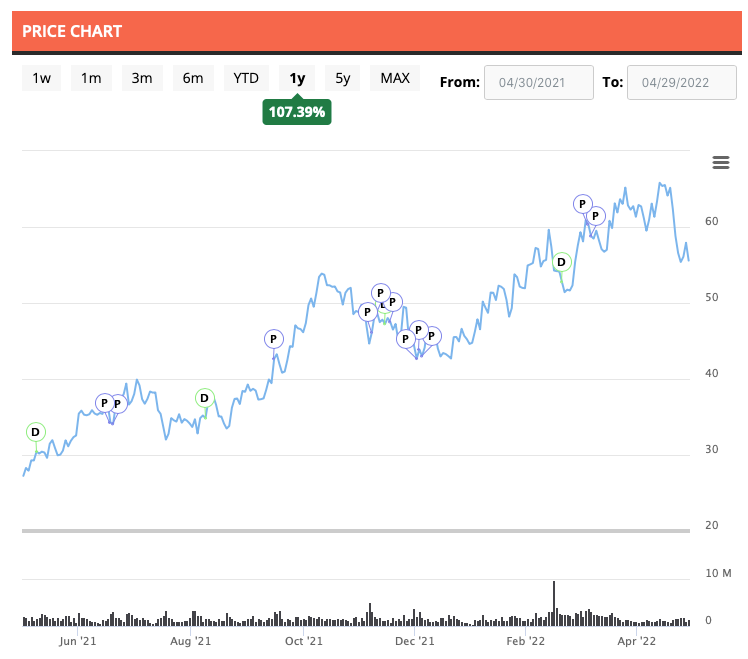The image size is (748, 659).
Task: Click the green D marker near Aug '21
Action: [x=204, y=398]
